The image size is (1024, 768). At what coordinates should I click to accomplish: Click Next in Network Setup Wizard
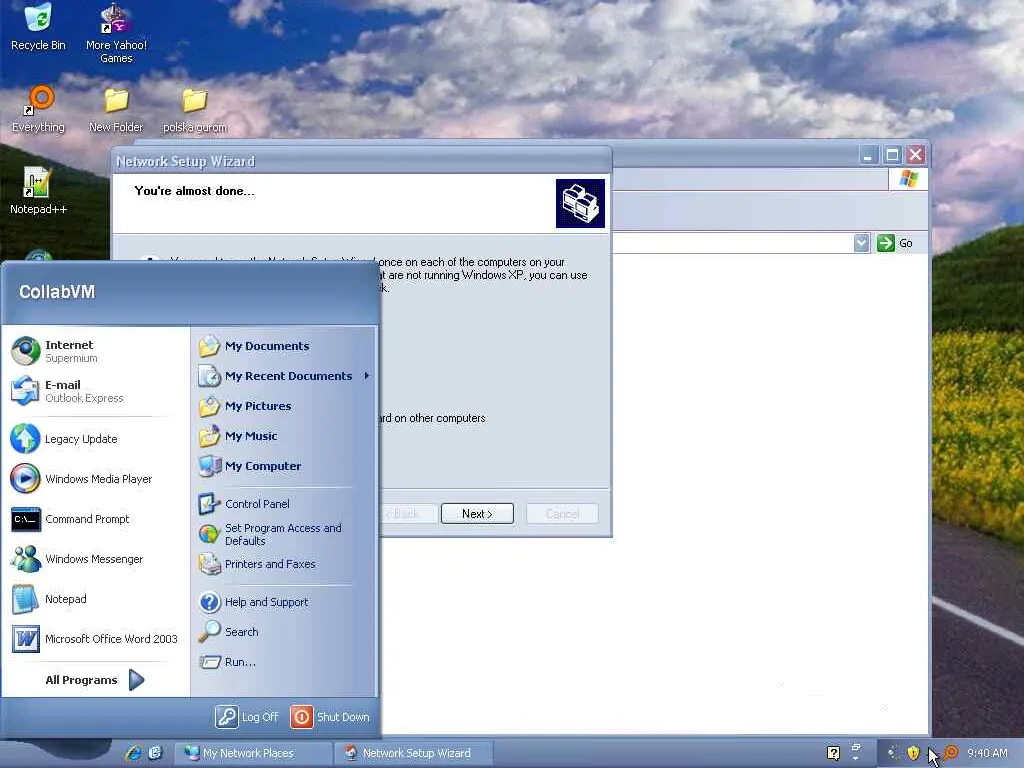pos(477,514)
